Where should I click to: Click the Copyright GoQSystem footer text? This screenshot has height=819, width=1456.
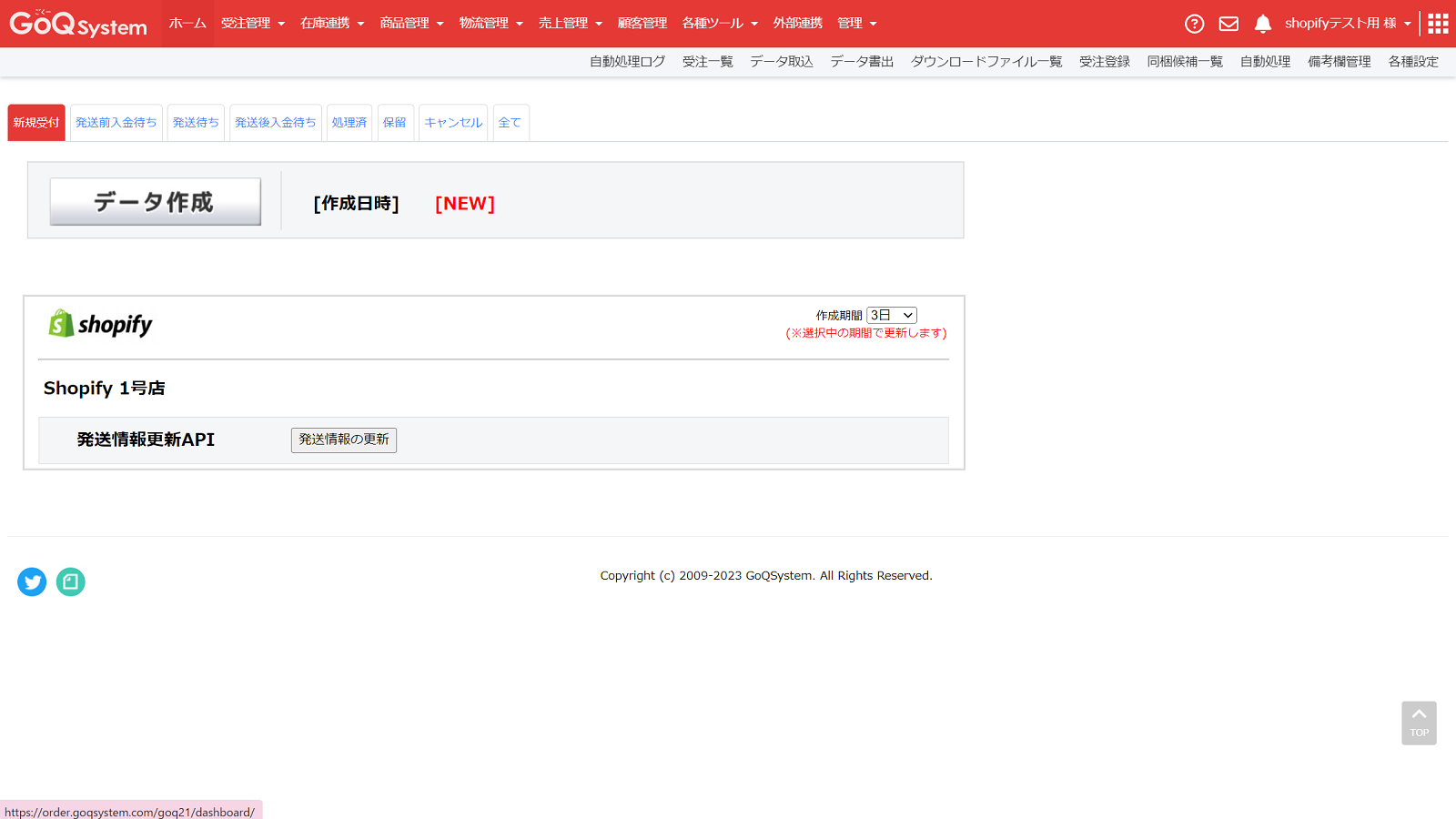(766, 576)
